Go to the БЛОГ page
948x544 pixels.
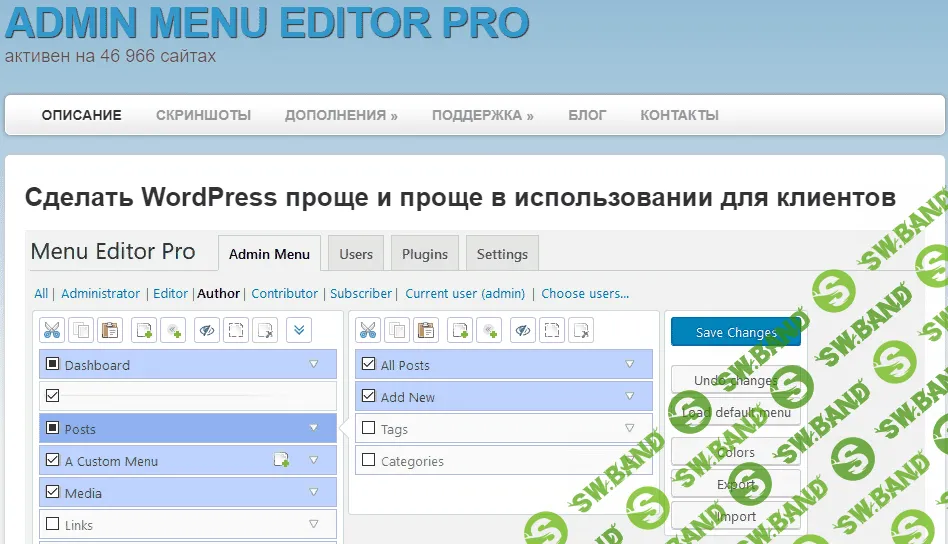coord(586,115)
